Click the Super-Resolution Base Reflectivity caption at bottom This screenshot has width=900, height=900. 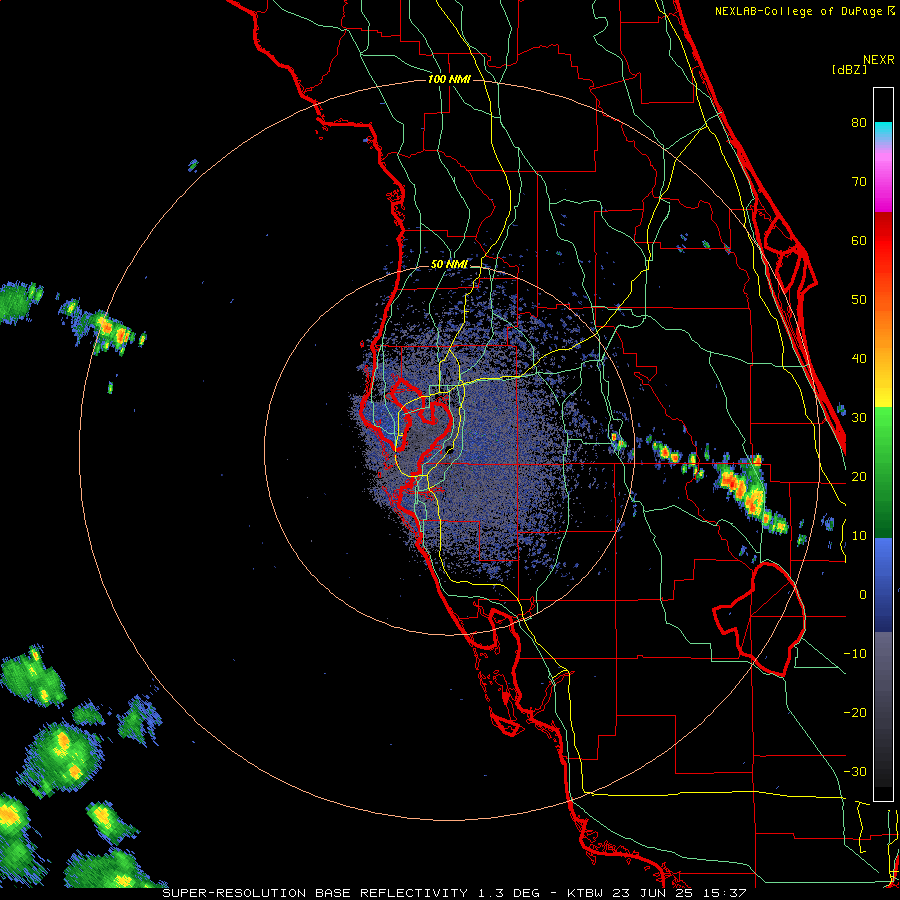454,893
